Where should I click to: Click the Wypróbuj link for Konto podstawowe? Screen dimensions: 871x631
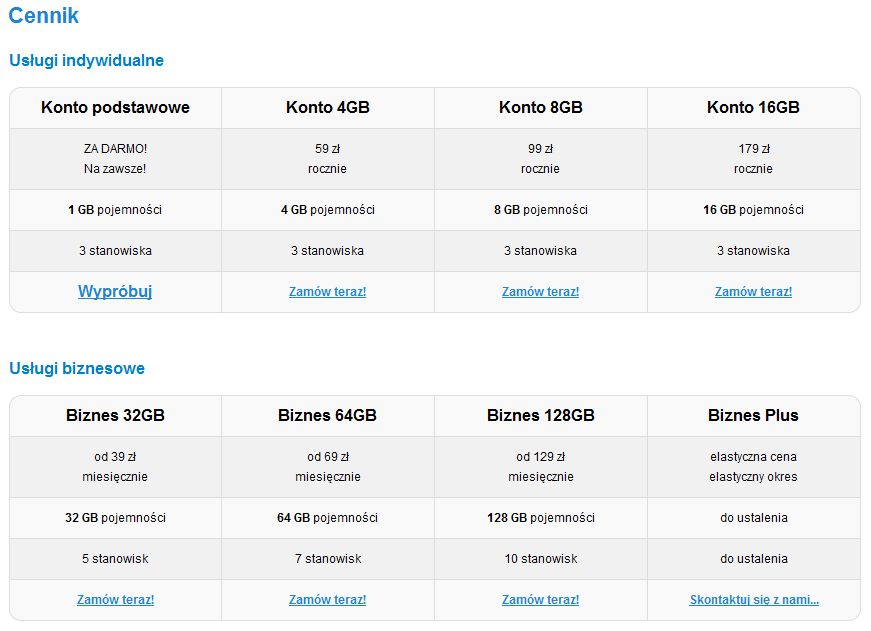tap(115, 292)
